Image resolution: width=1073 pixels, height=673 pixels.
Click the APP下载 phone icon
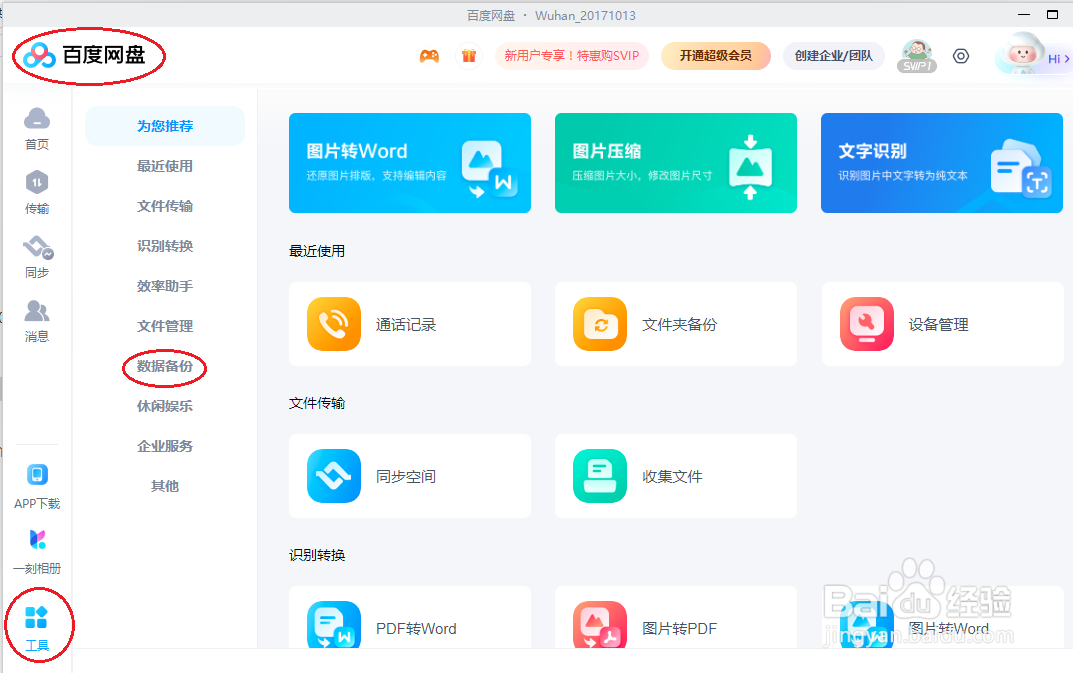[x=37, y=474]
